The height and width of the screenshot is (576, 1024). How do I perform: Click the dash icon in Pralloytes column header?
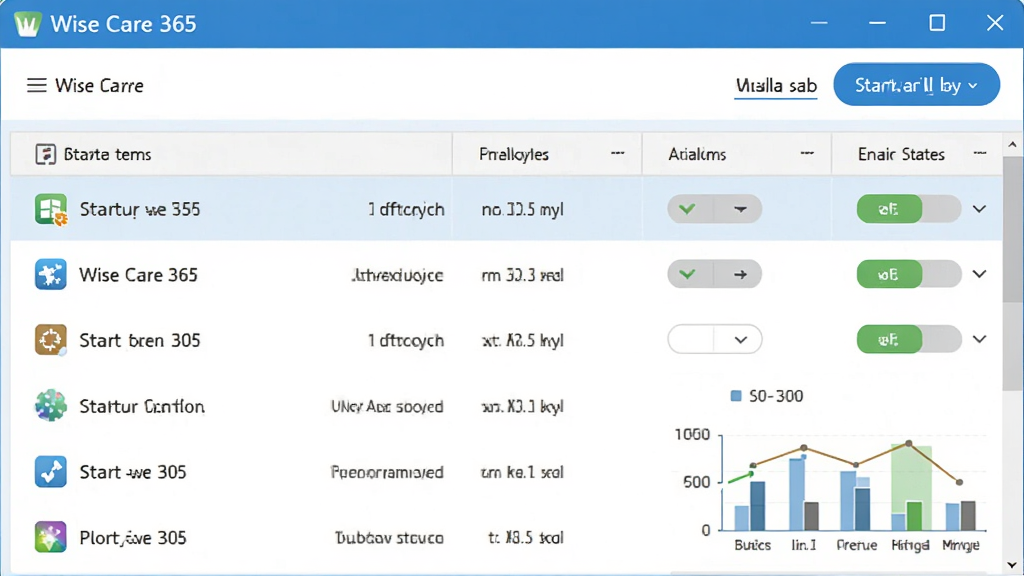click(x=617, y=153)
